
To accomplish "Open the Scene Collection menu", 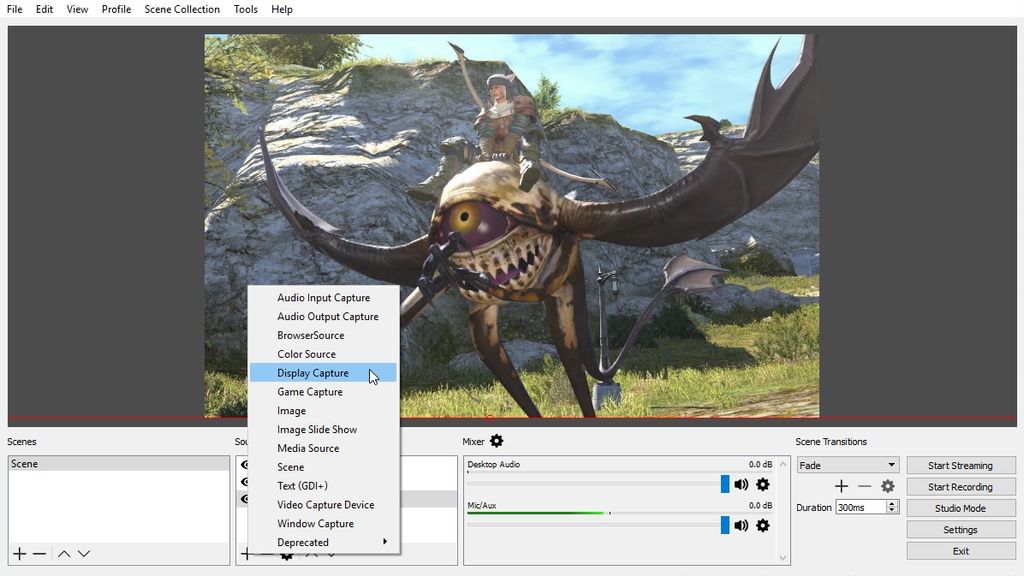I will pos(182,9).
